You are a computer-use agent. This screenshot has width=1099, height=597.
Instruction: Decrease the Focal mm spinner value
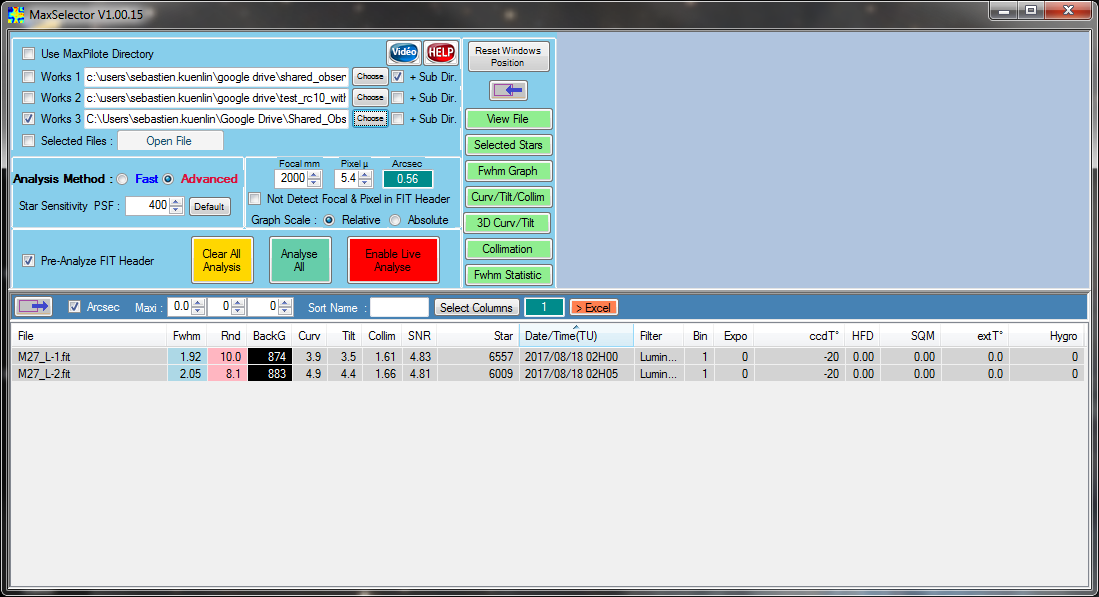(x=314, y=182)
